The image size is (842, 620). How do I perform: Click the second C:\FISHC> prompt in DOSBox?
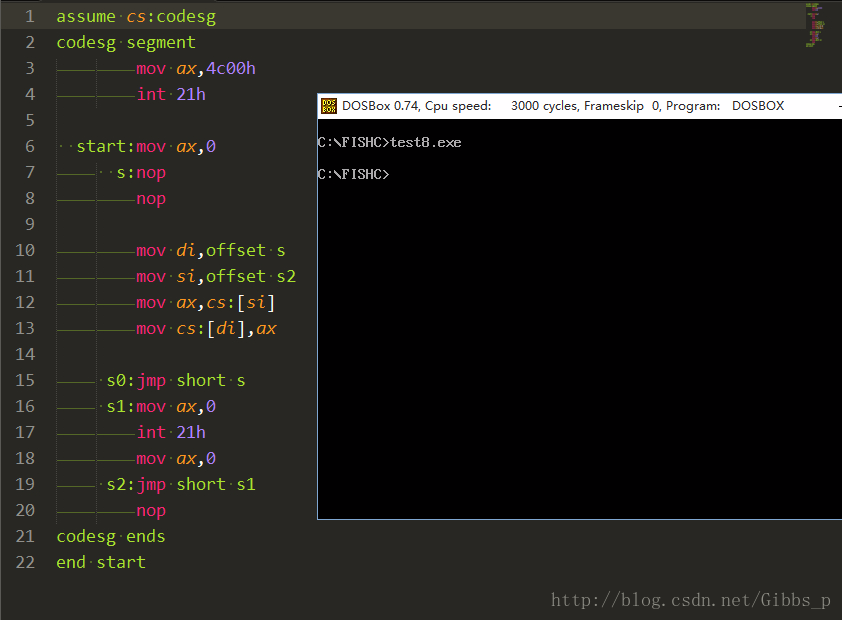pos(353,174)
